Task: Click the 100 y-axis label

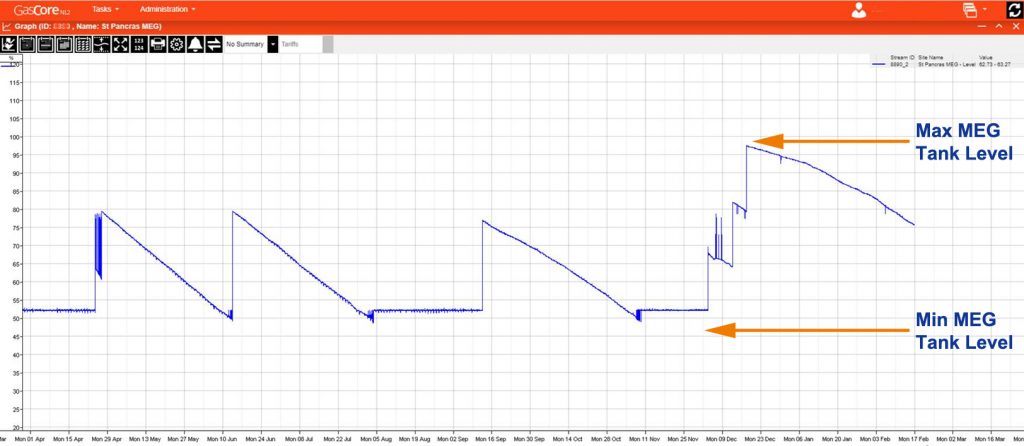Action: (13, 137)
